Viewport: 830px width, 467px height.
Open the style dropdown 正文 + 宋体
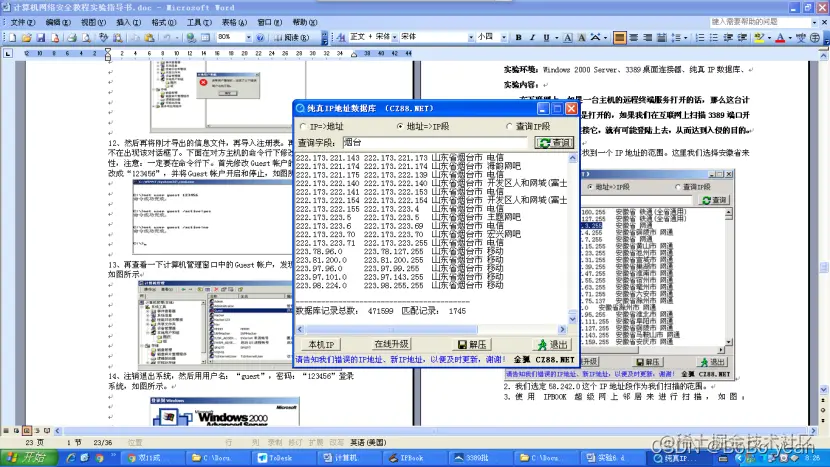(x=394, y=38)
